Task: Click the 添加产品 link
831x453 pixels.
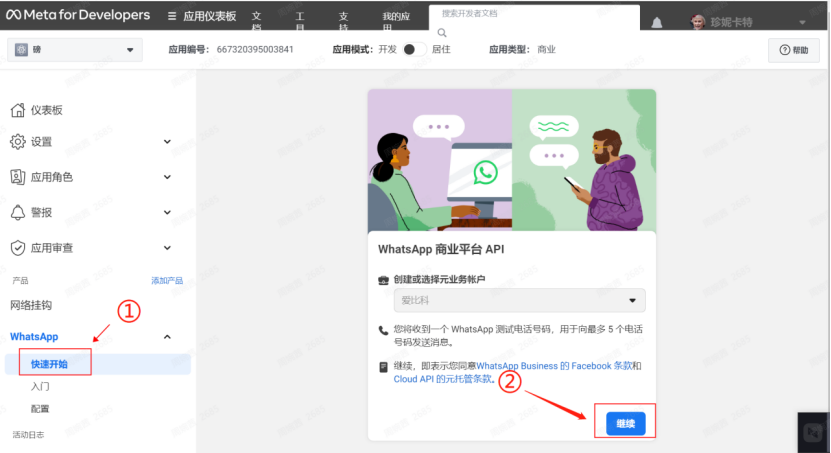Action: [167, 281]
